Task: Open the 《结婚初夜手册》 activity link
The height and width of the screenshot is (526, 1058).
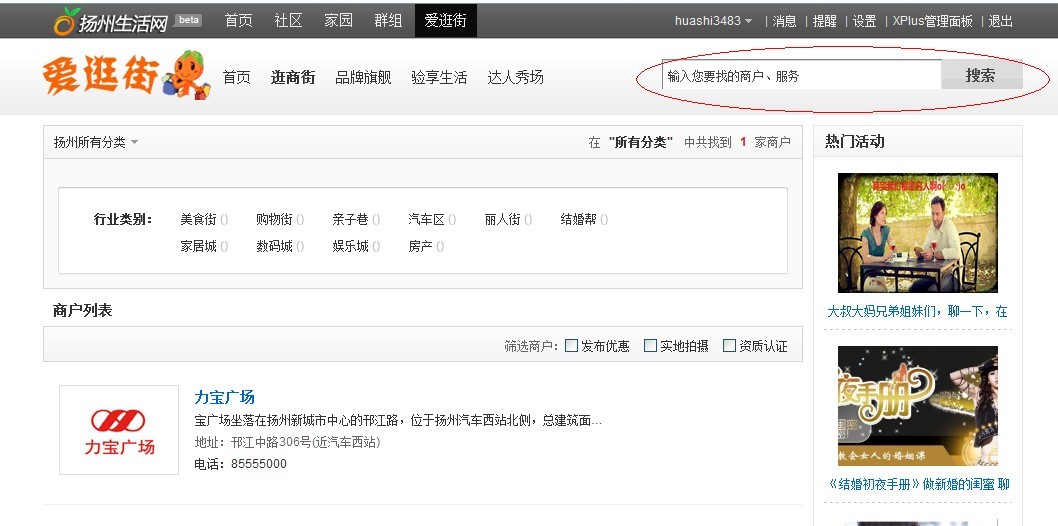Action: (918, 484)
